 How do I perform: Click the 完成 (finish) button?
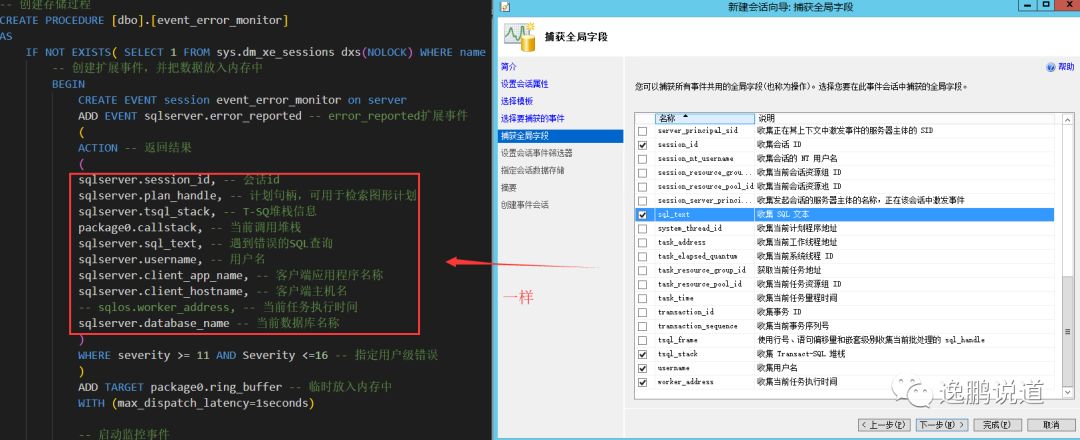click(x=997, y=425)
